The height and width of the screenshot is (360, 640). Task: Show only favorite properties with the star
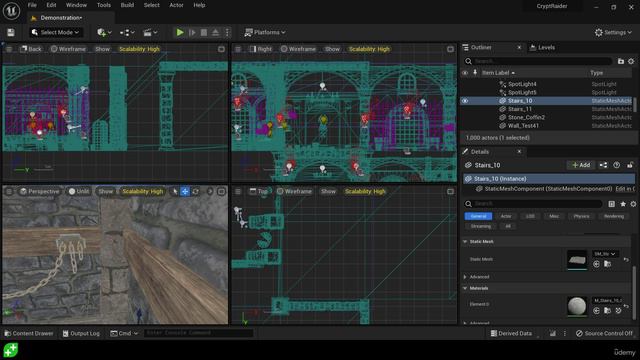[x=623, y=204]
